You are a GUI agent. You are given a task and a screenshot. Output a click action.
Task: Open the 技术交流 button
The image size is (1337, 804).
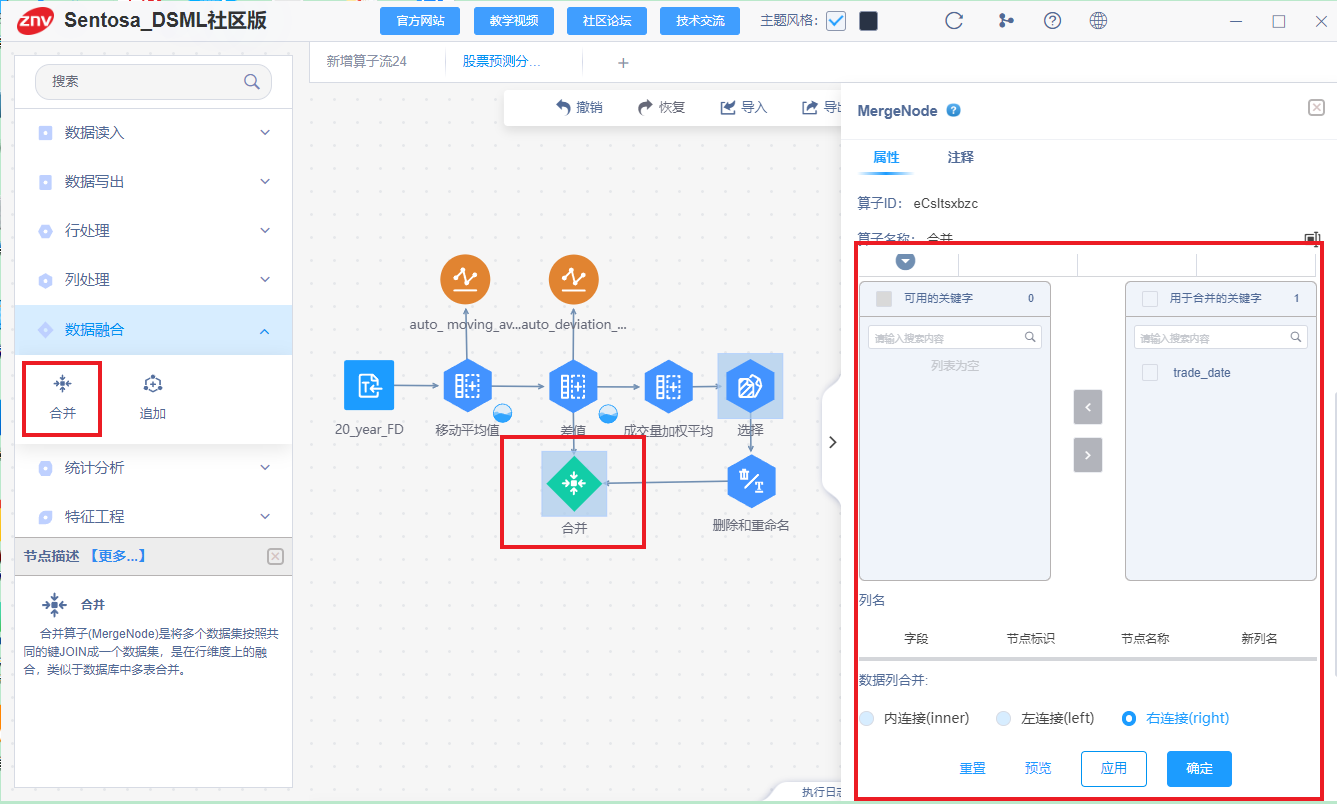[700, 21]
